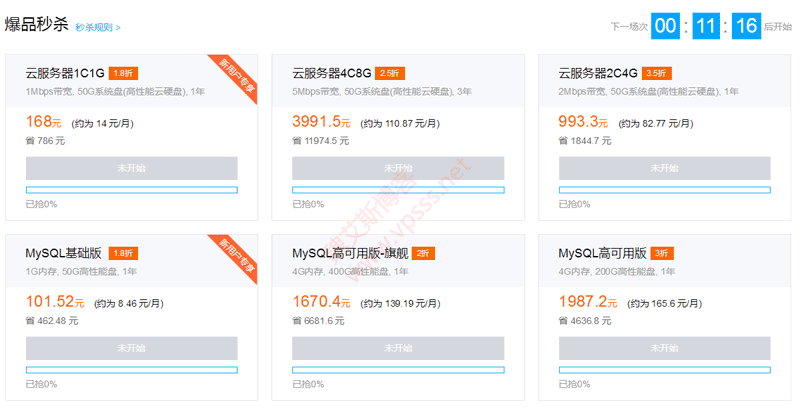This screenshot has width=800, height=408.
Task: Select the MySQL高可用版 title beside 3折
Action: click(603, 253)
